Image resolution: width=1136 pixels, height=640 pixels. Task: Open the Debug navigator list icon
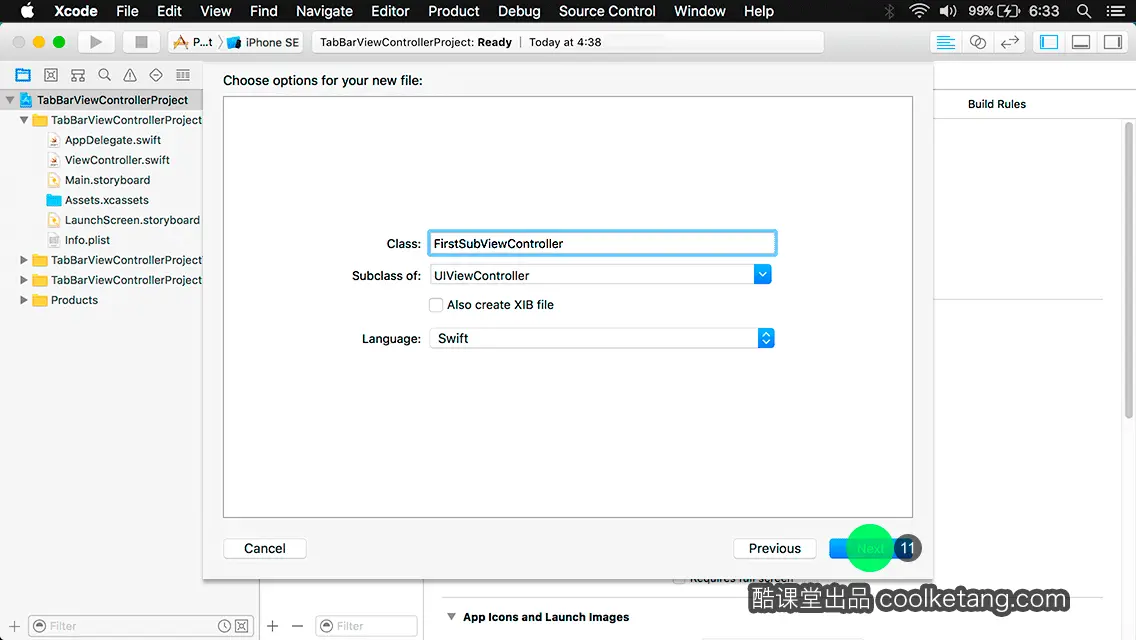point(183,75)
